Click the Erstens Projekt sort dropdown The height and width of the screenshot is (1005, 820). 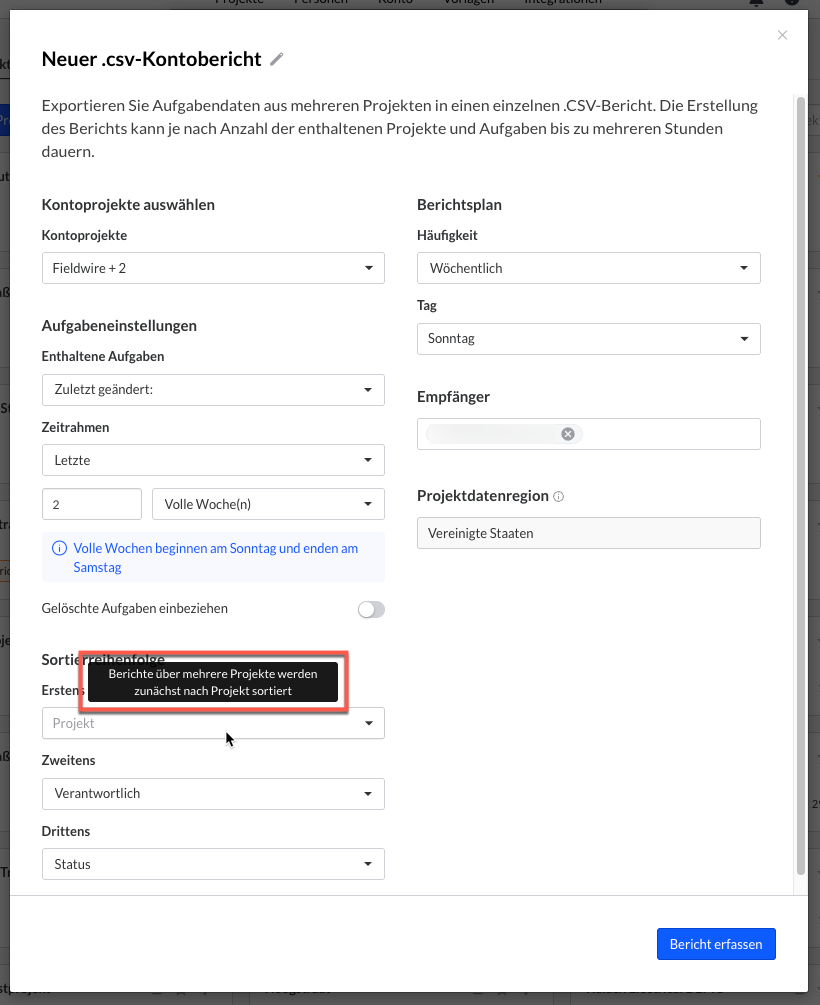point(213,724)
